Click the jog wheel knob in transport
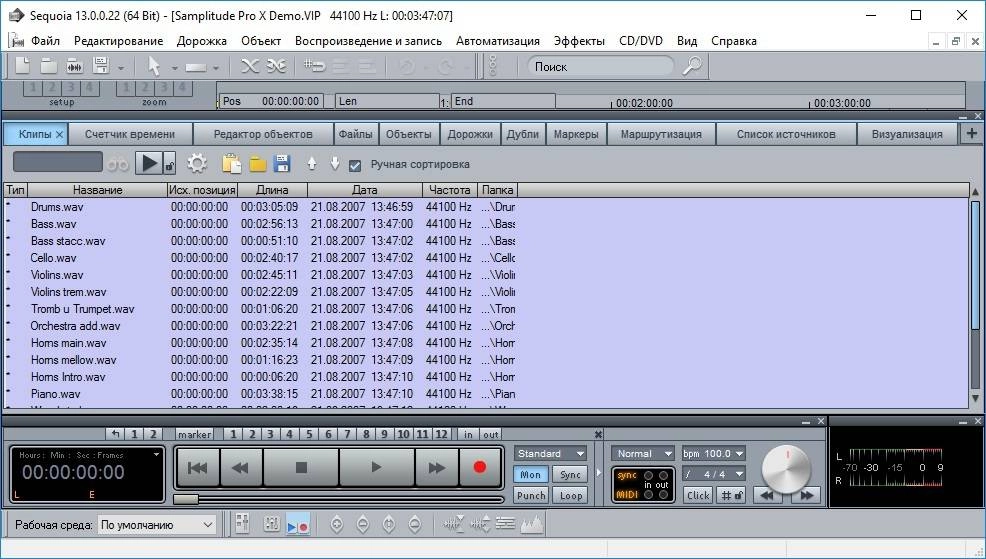The image size is (986, 559). point(786,469)
